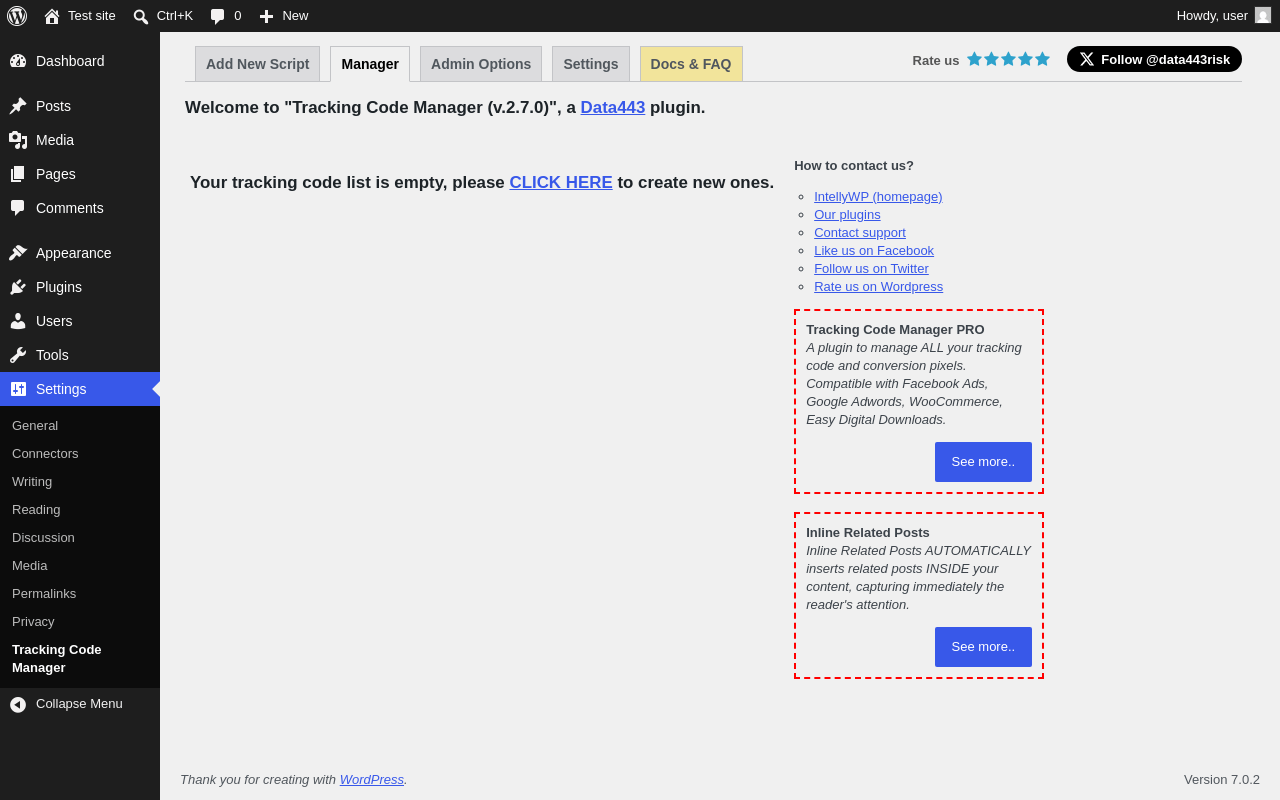This screenshot has width=1280, height=800.
Task: Switch to the Add New Script tab
Action: tap(258, 64)
